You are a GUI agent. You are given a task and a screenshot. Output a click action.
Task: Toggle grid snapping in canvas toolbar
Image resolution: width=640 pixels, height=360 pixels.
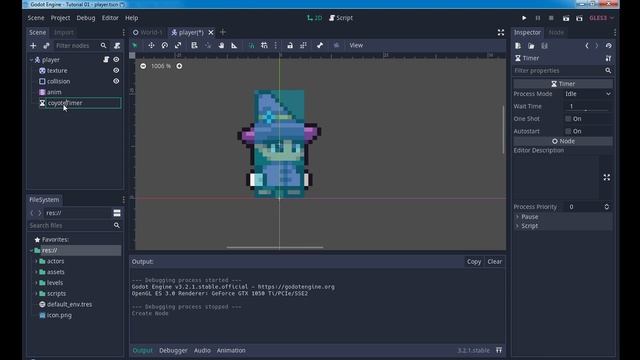[x=264, y=45]
